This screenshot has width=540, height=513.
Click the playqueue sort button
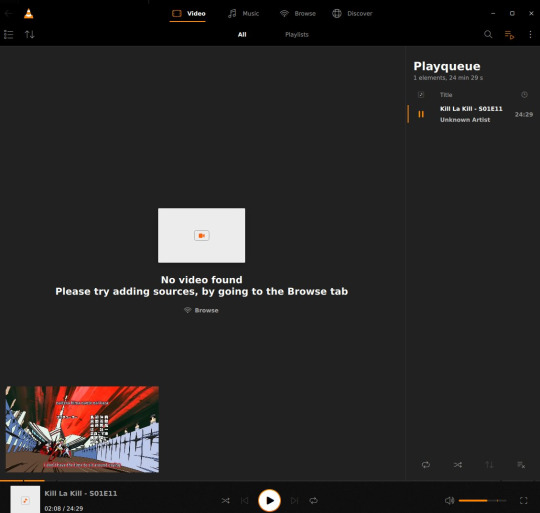(489, 465)
